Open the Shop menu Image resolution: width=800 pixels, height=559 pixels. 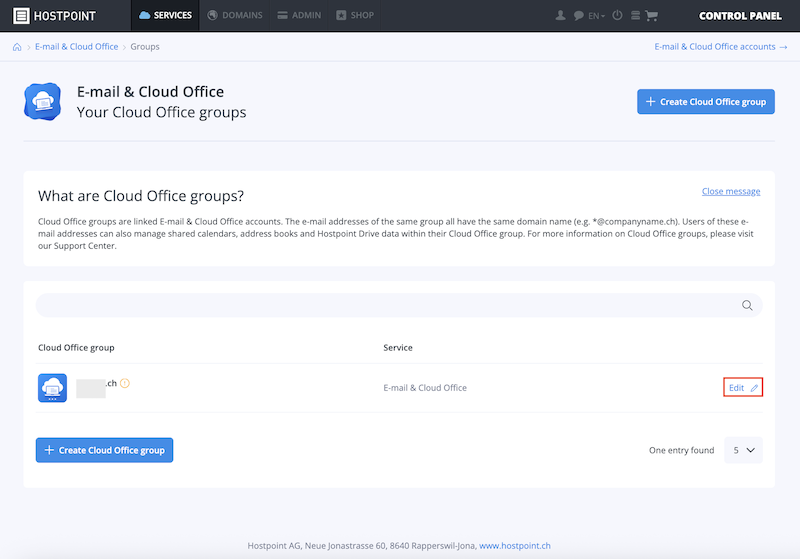[355, 15]
